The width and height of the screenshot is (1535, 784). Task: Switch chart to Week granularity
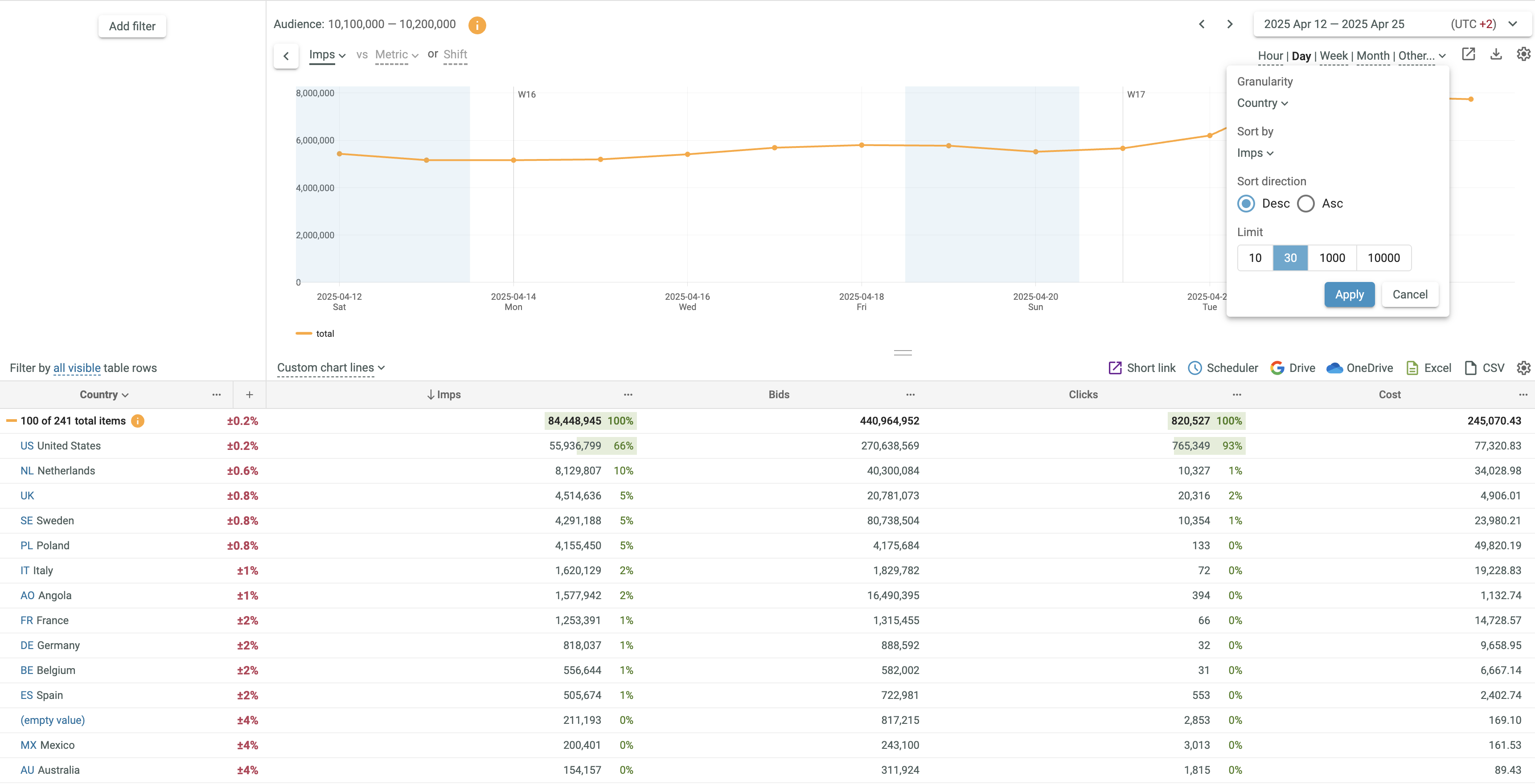coord(1333,56)
